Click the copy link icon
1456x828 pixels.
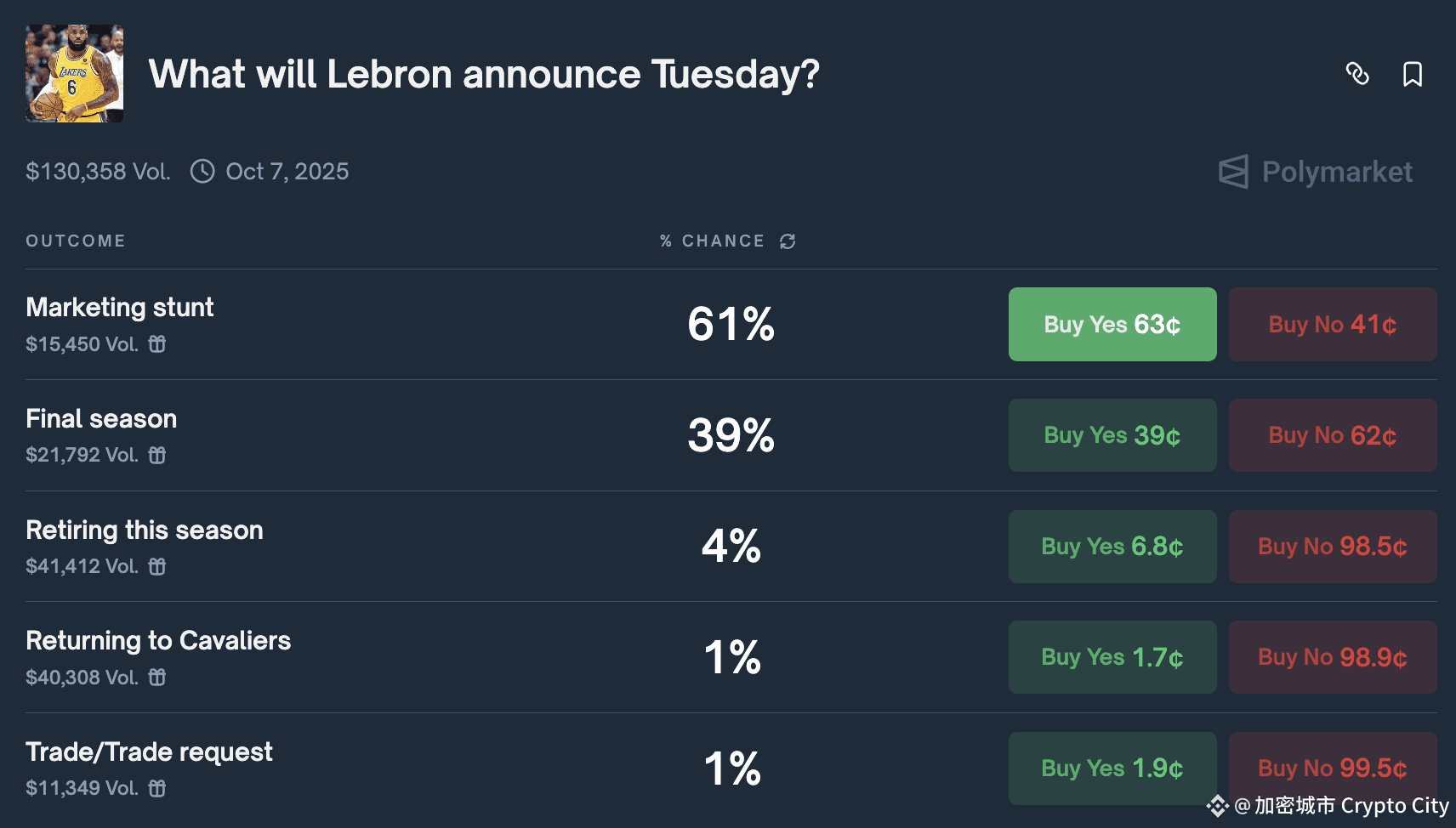click(1357, 74)
